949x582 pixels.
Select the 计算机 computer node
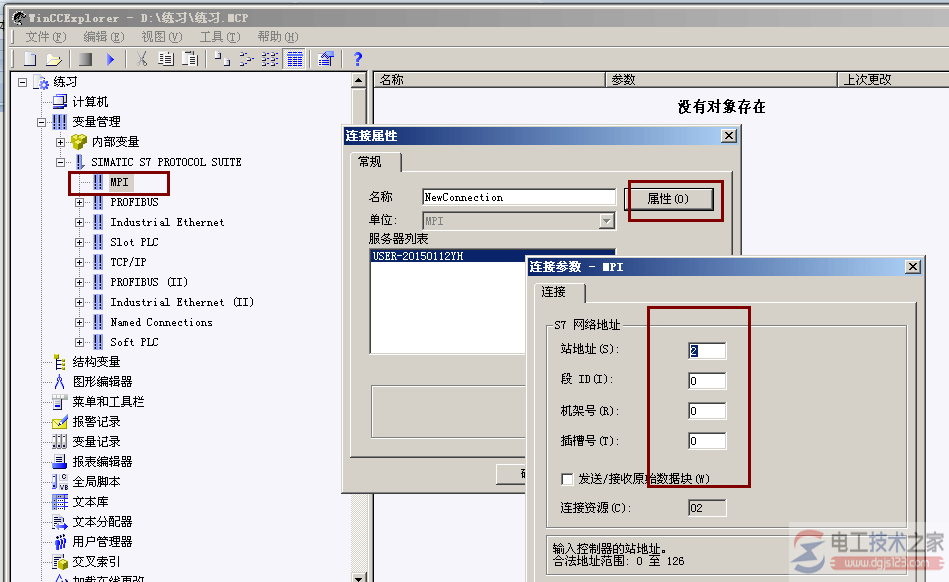(x=90, y=102)
